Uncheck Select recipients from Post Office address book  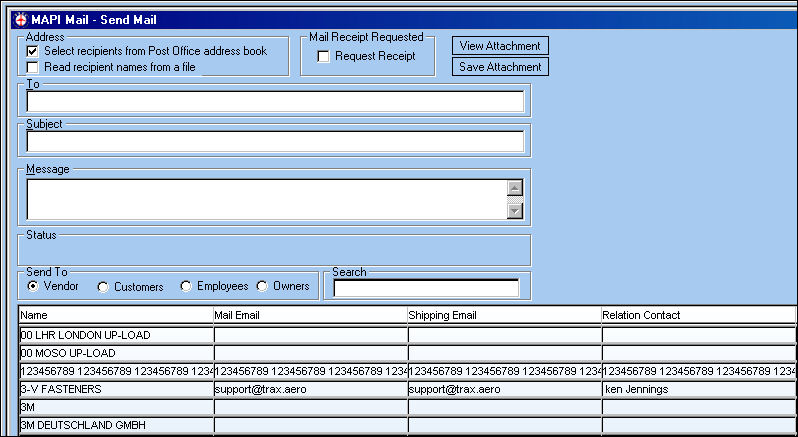(x=33, y=51)
